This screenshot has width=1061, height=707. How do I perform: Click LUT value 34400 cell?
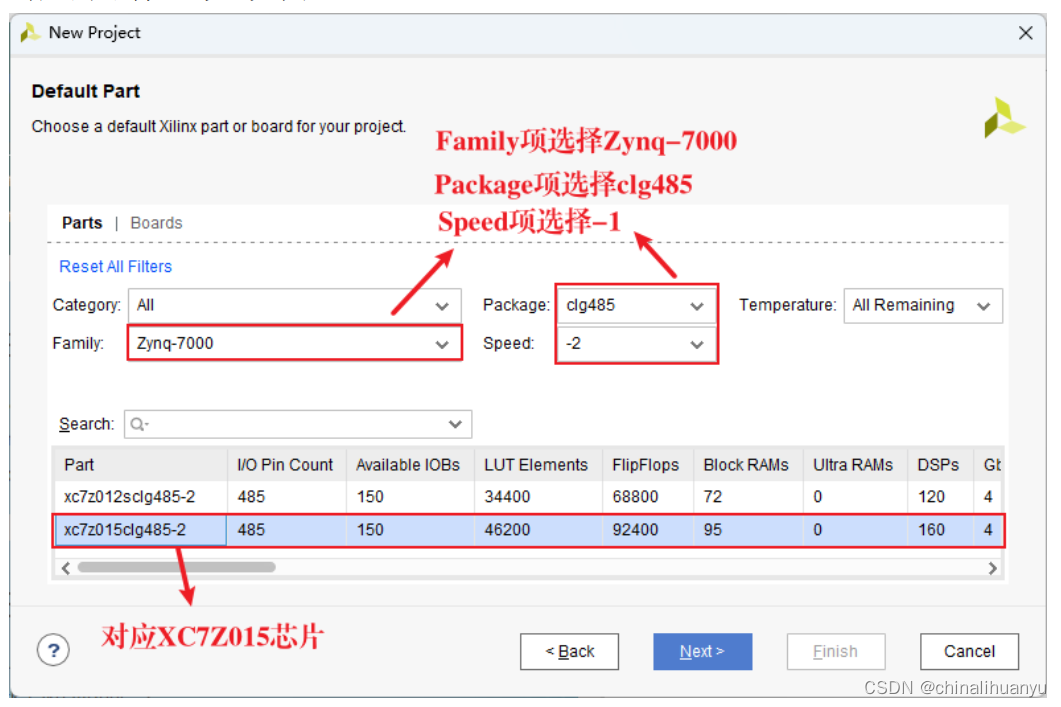[538, 497]
